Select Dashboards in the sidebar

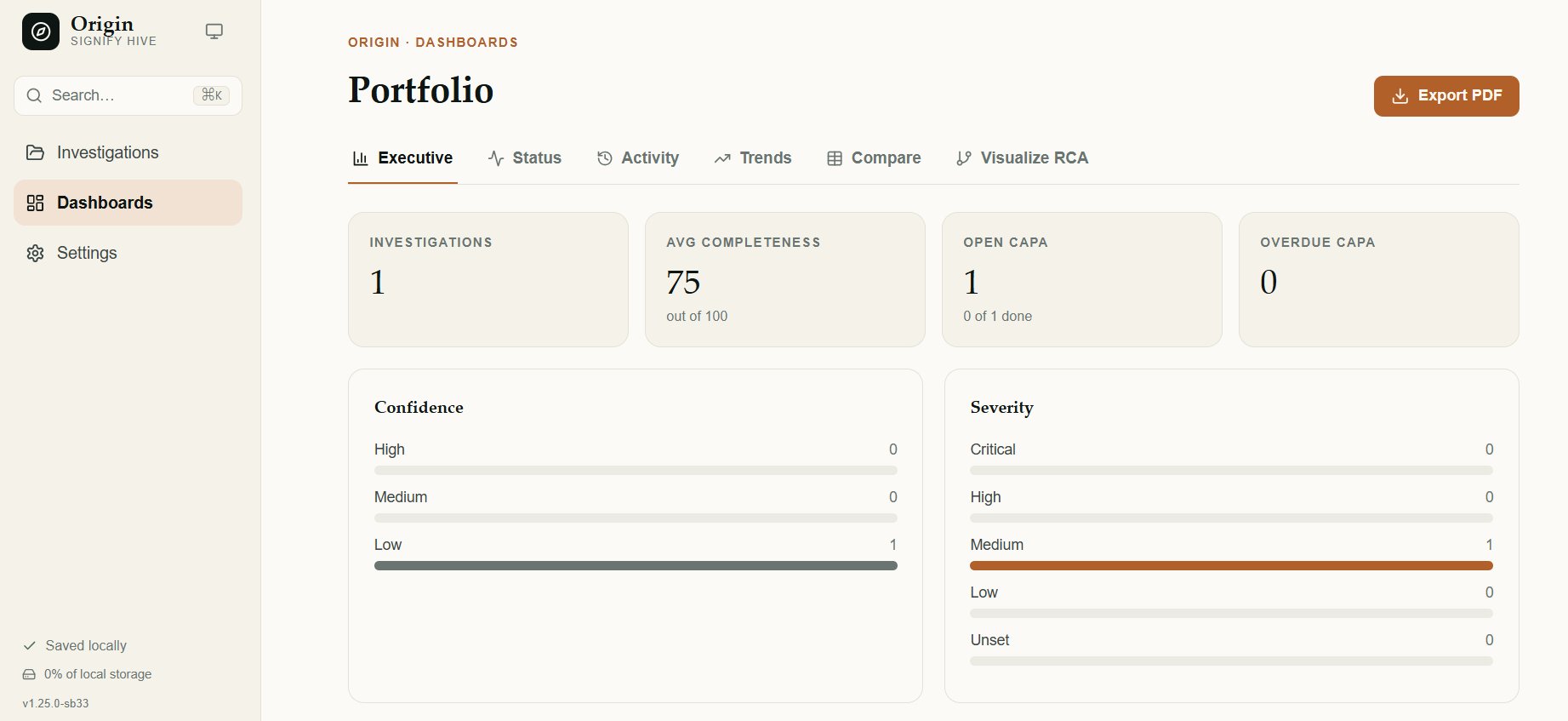click(128, 203)
